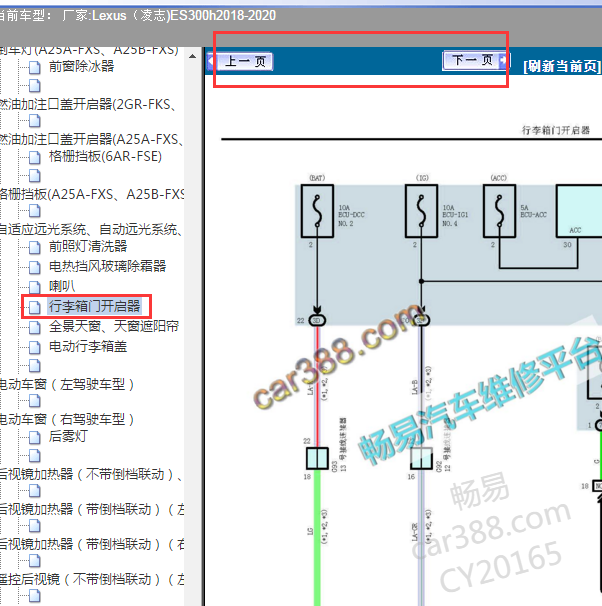Go to next page with 下一页 button
602x606 pixels.
[476, 61]
